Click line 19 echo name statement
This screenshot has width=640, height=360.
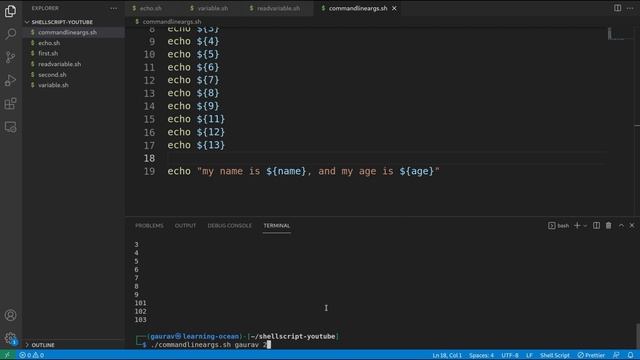point(303,171)
